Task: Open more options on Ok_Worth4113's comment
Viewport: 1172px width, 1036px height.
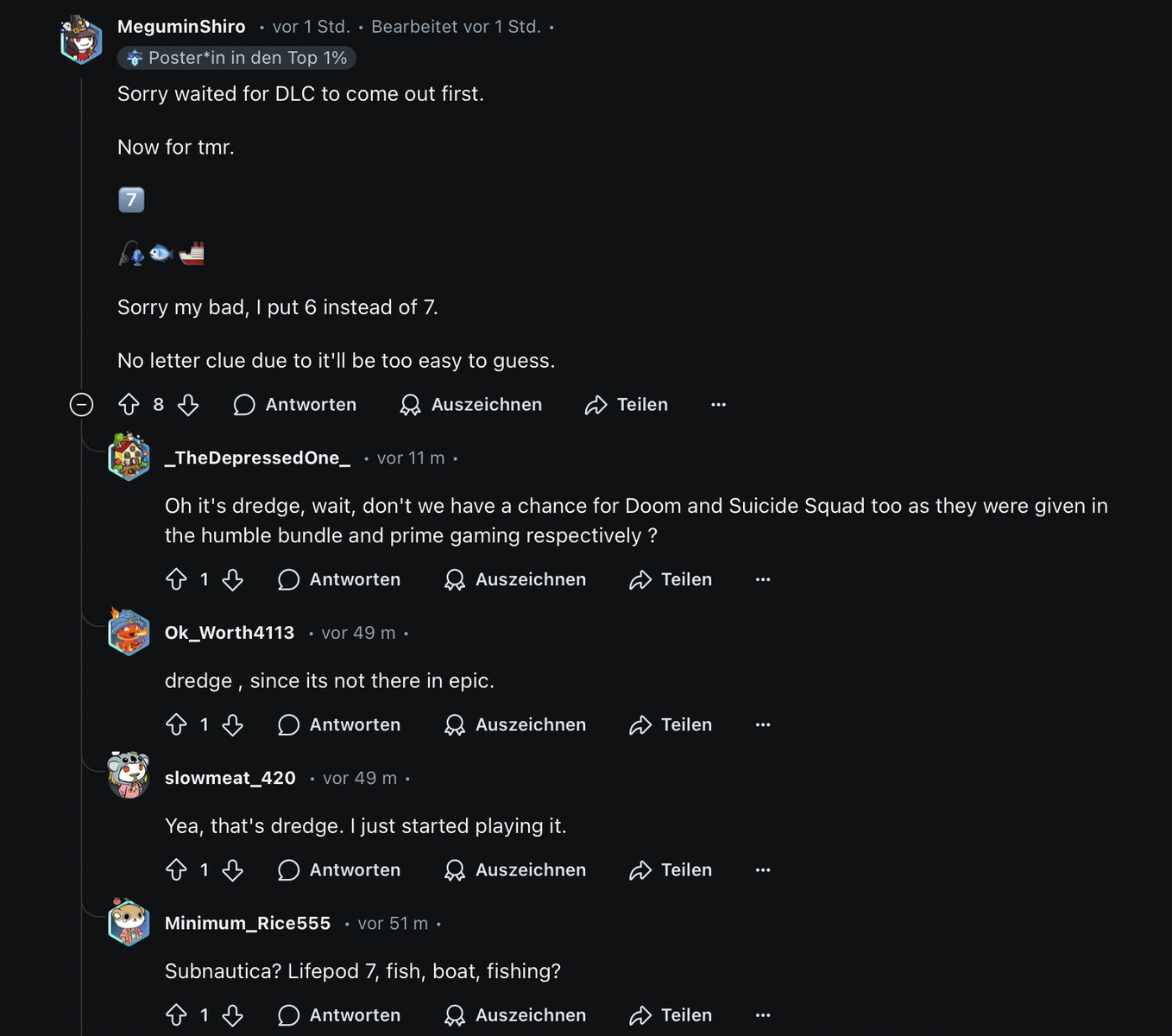Action: (x=762, y=724)
